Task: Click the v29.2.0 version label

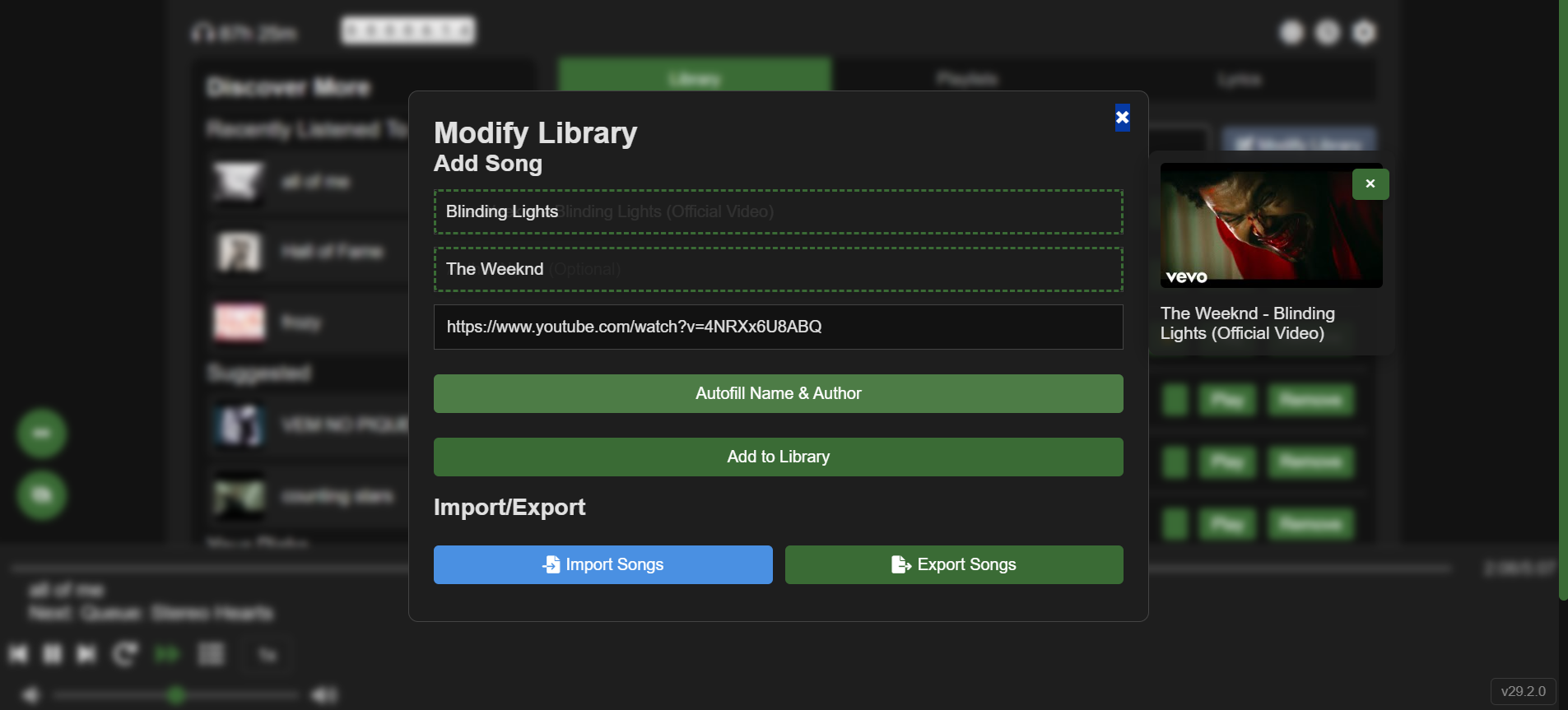Action: pyautogui.click(x=1524, y=691)
